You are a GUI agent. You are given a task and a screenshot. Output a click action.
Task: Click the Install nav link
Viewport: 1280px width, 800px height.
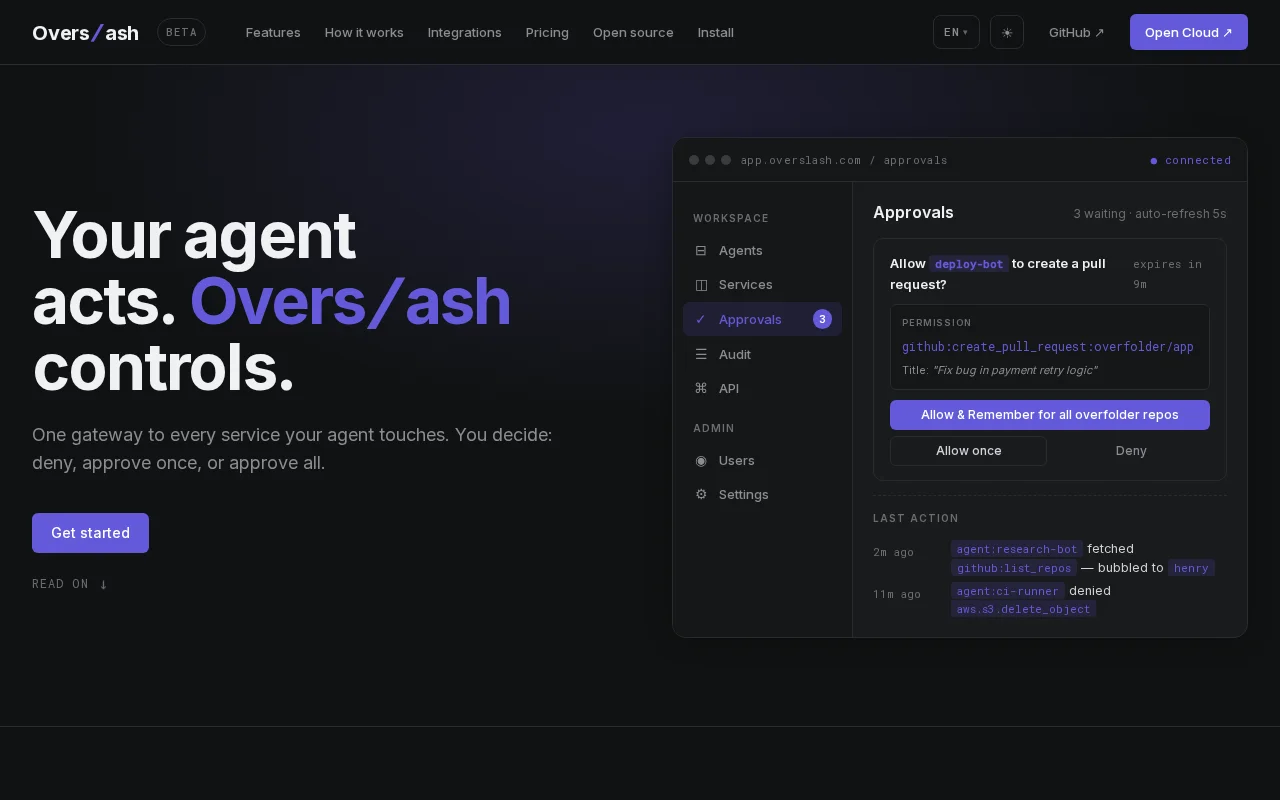point(716,32)
